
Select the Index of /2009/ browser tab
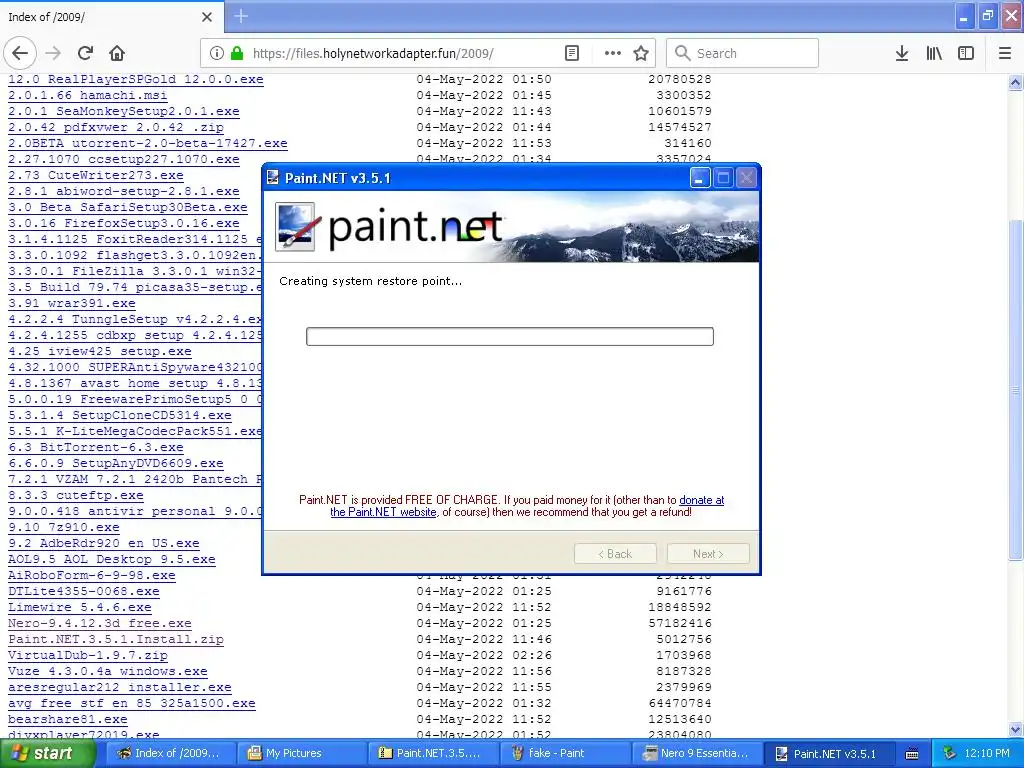coord(111,16)
